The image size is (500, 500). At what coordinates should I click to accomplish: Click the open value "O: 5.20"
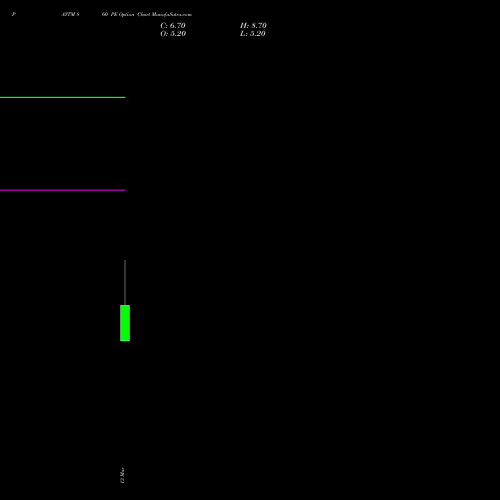point(173,34)
